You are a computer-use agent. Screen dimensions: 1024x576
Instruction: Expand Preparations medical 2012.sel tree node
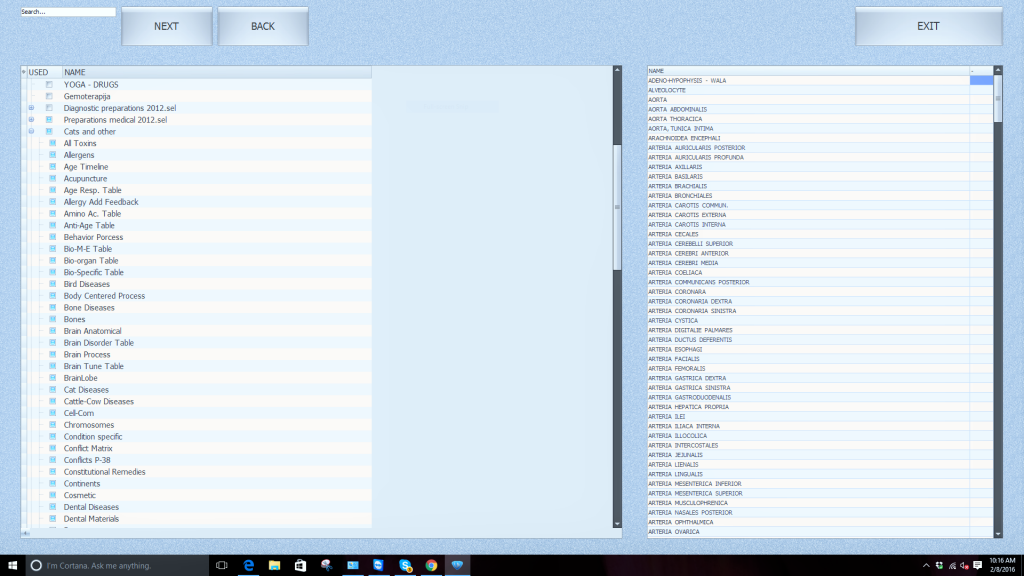tap(31, 120)
